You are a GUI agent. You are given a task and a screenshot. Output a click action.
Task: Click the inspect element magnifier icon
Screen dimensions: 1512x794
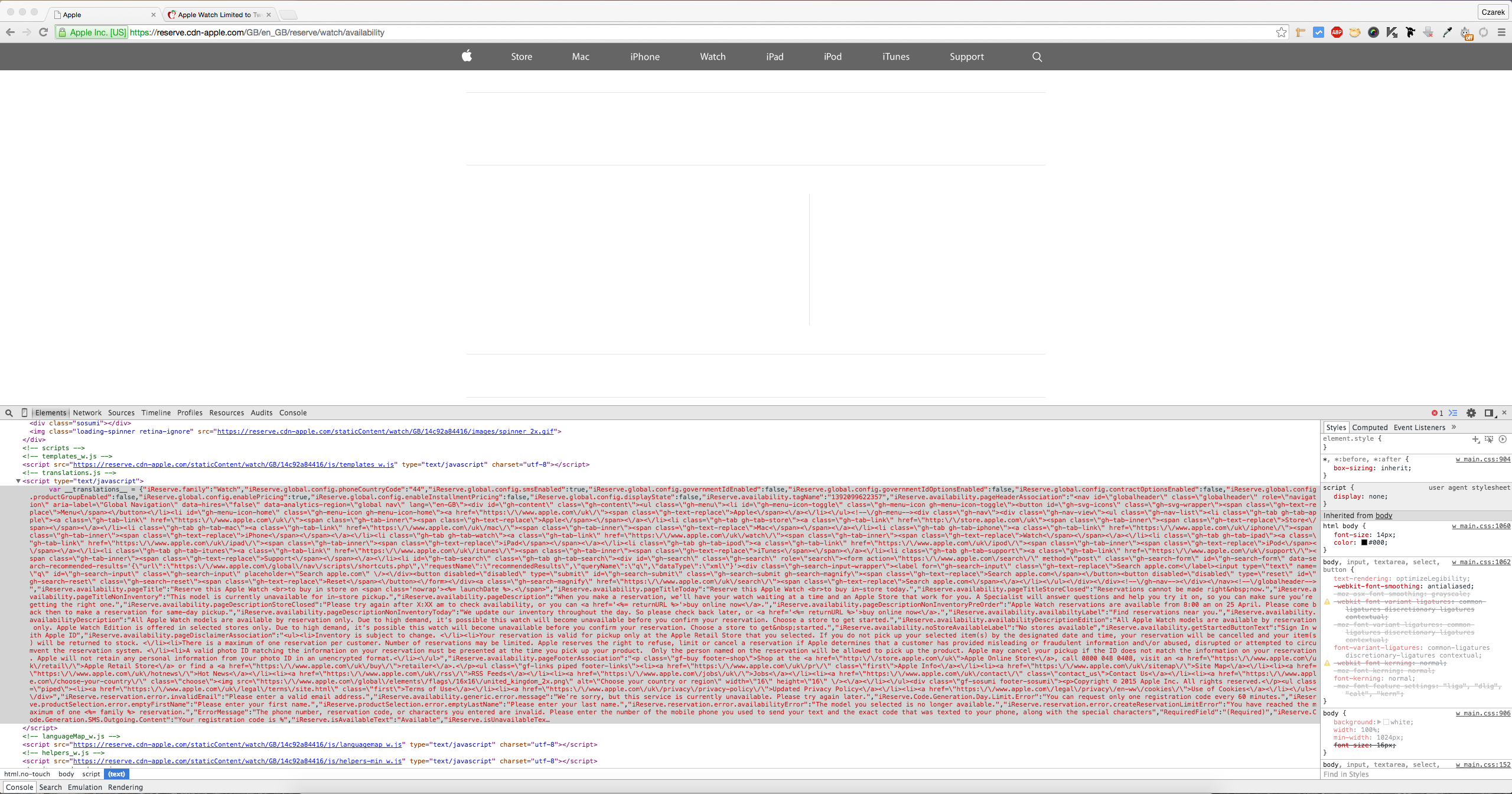pyautogui.click(x=9, y=413)
